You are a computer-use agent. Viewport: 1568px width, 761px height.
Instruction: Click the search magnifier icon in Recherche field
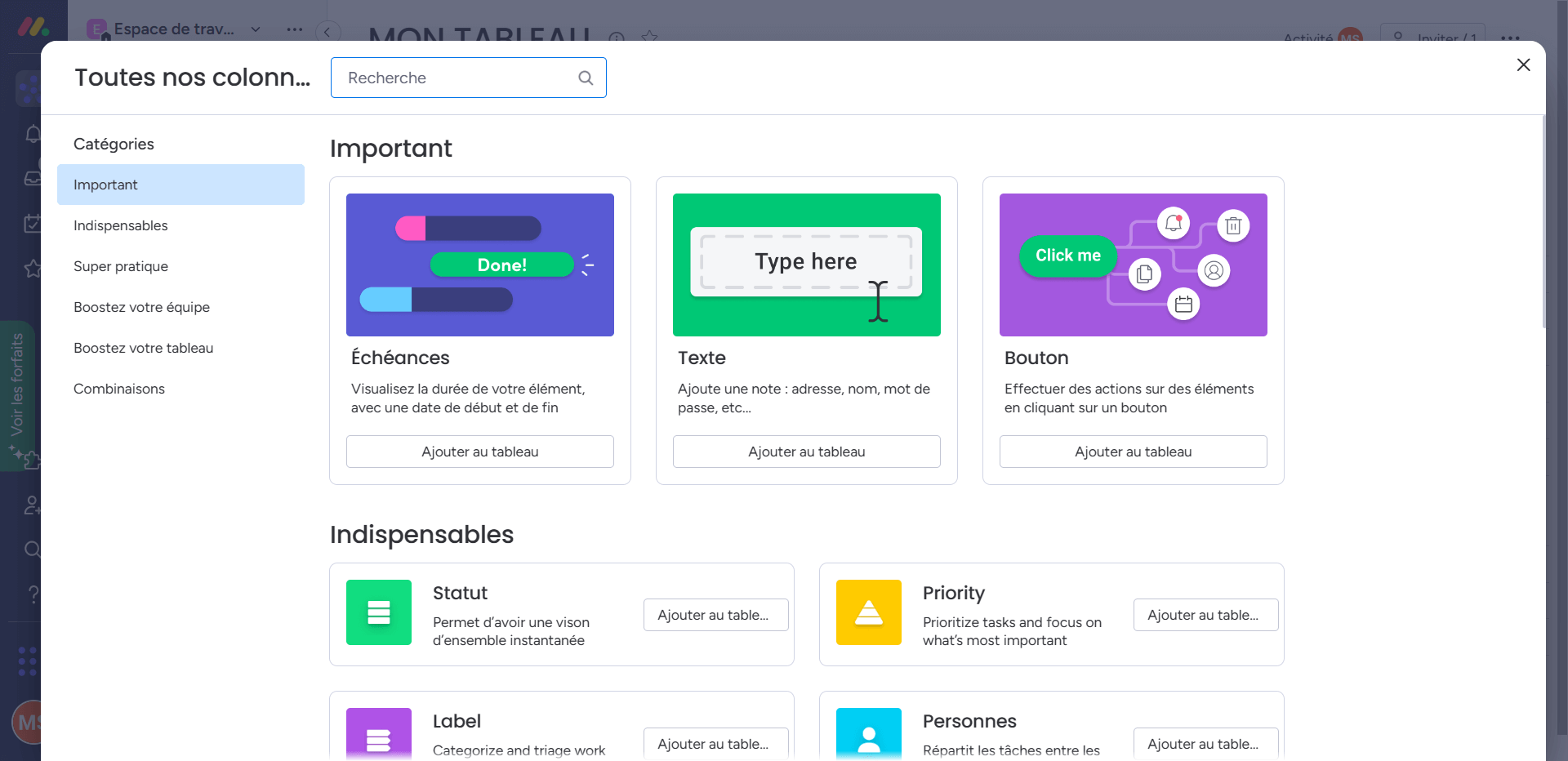click(586, 78)
